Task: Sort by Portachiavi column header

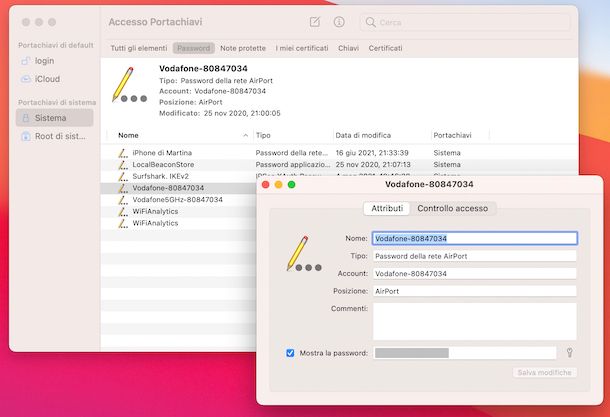Action: coord(460,135)
